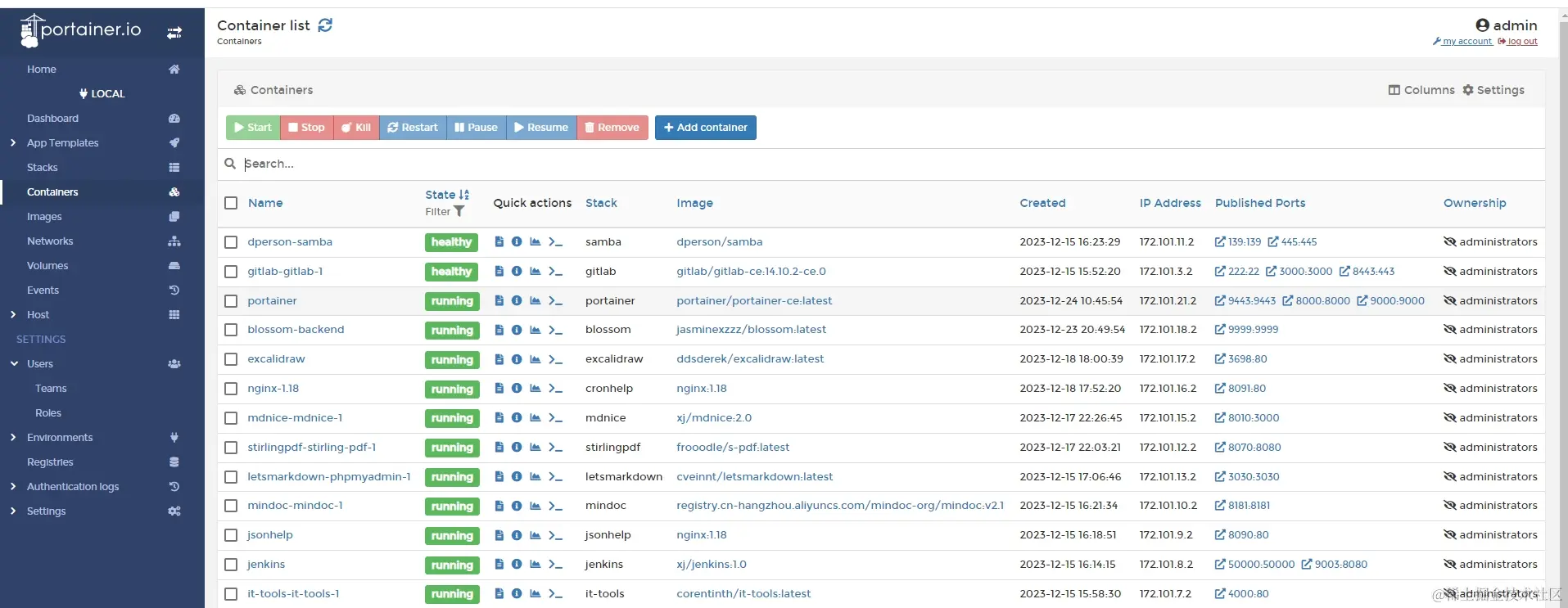Open inspect info icon for excalidraw
Screen dimensions: 1568x608
[x=517, y=359]
